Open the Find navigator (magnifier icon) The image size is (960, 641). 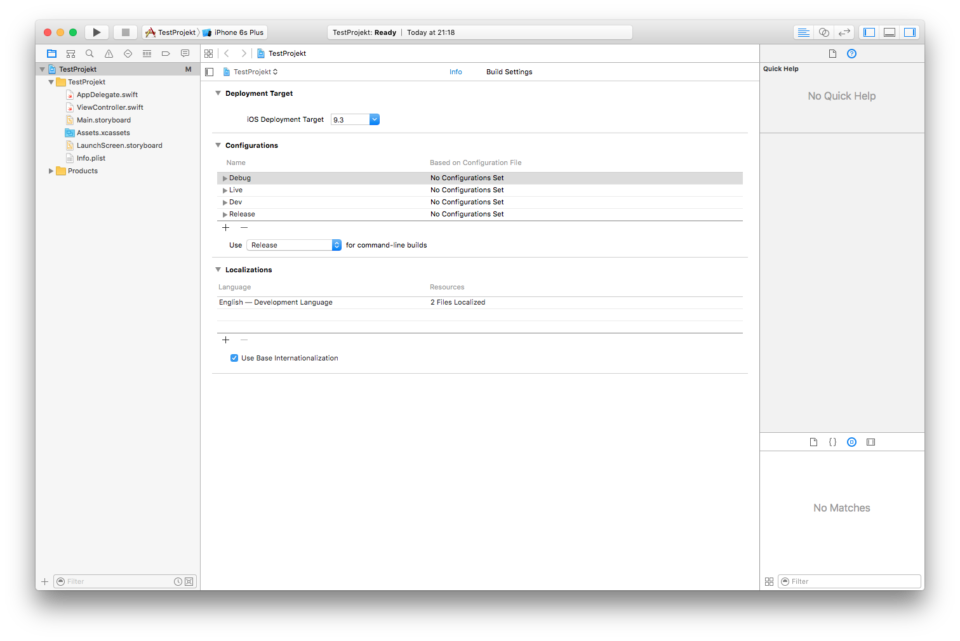pos(90,54)
